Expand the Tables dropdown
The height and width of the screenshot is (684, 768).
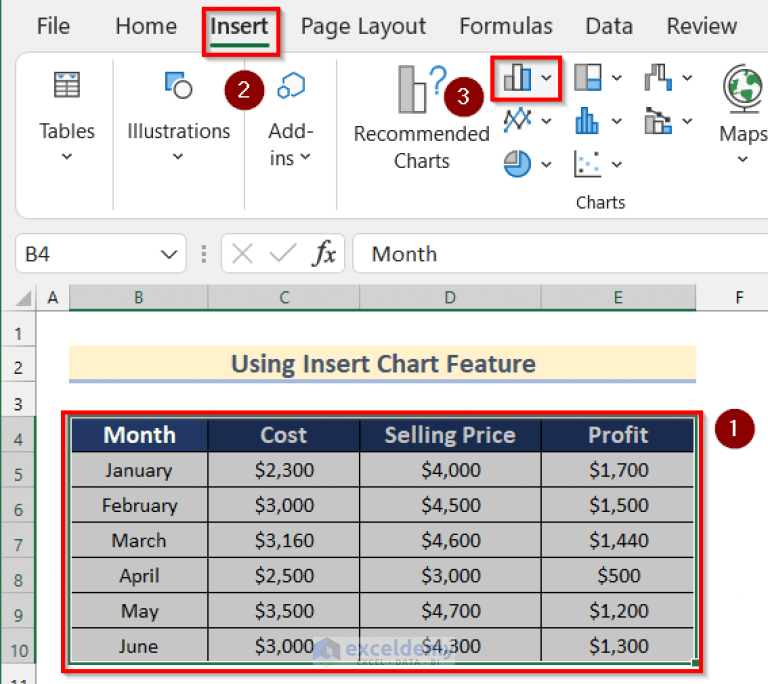point(67,117)
